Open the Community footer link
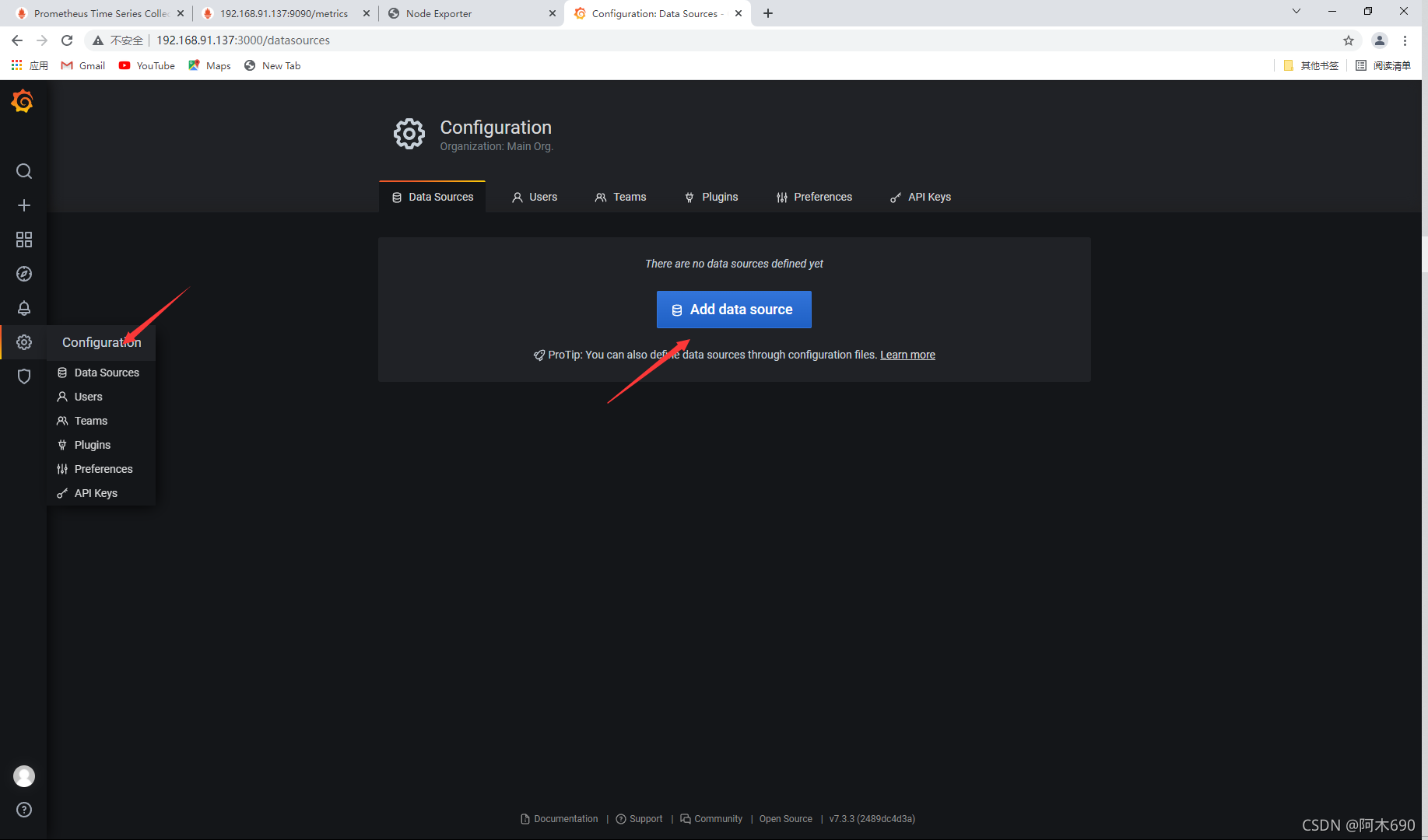 [711, 819]
